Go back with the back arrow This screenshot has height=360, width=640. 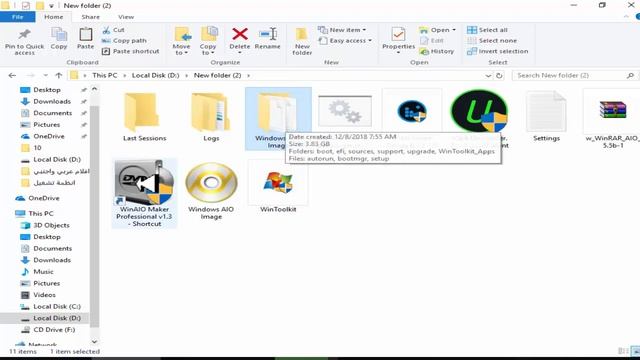(12, 76)
